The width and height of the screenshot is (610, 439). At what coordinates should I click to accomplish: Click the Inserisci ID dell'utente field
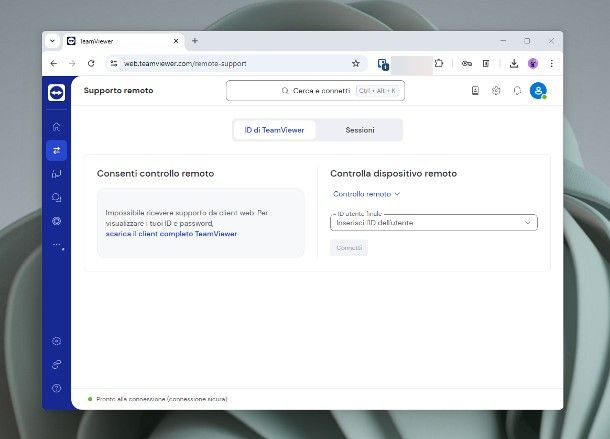[434, 223]
